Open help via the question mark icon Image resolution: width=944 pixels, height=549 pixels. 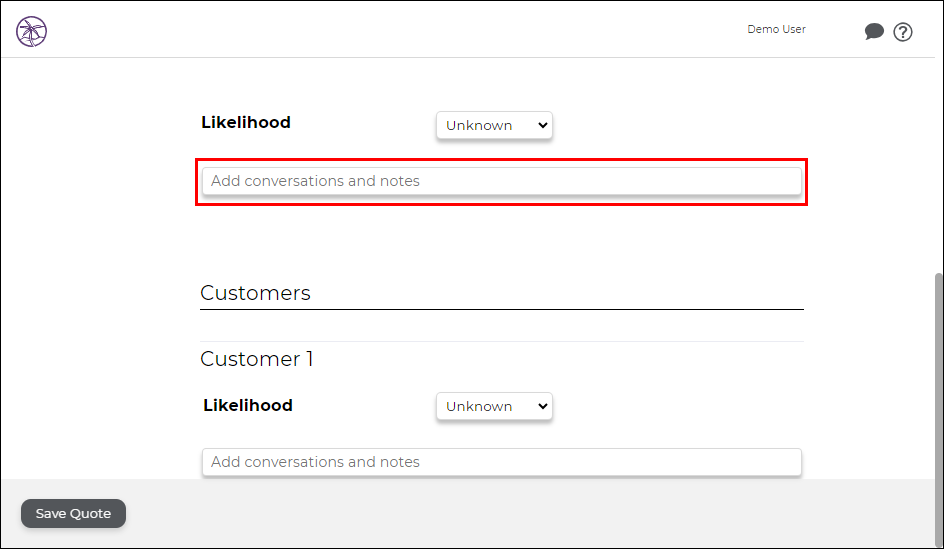[x=902, y=32]
